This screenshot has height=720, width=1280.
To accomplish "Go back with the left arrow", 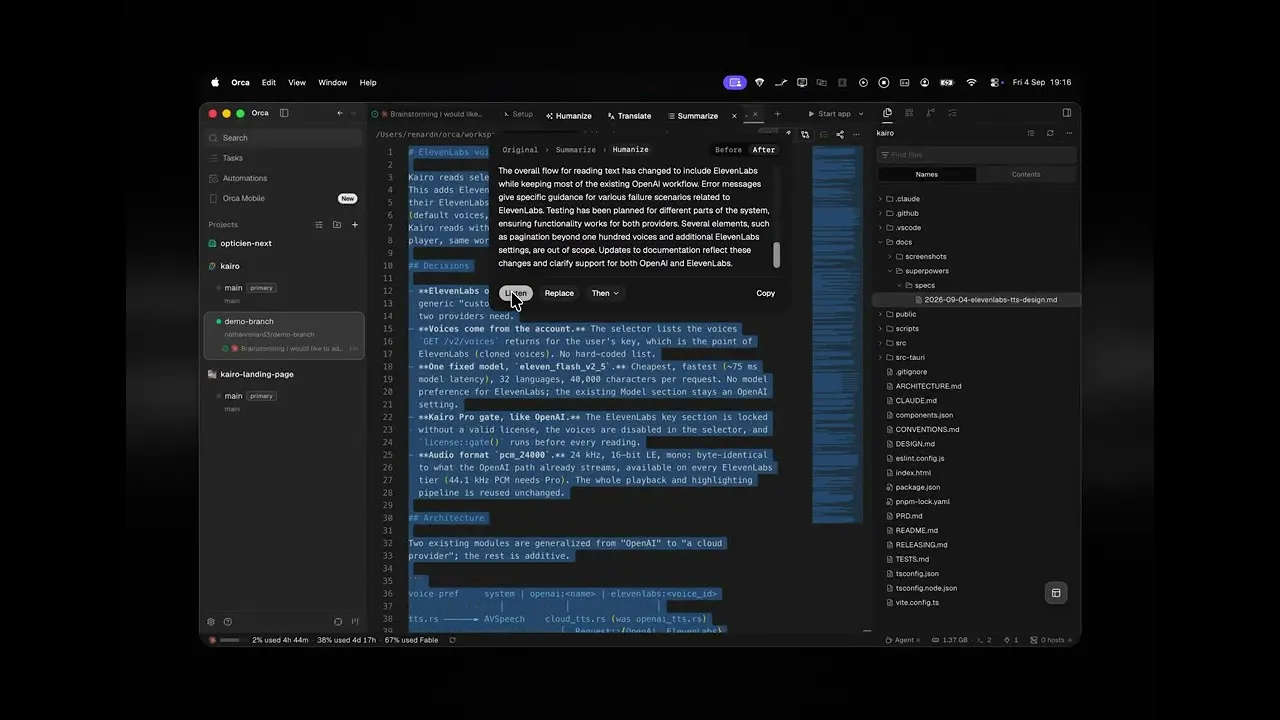I will 340,113.
